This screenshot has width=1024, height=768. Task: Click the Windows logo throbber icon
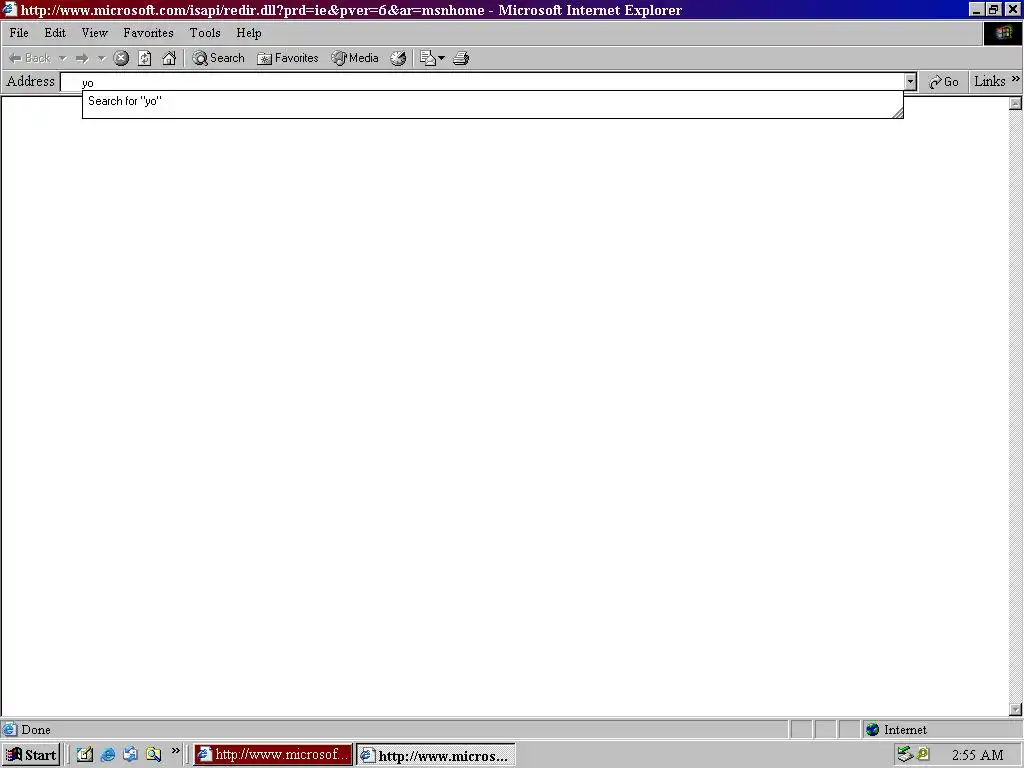tap(1003, 33)
